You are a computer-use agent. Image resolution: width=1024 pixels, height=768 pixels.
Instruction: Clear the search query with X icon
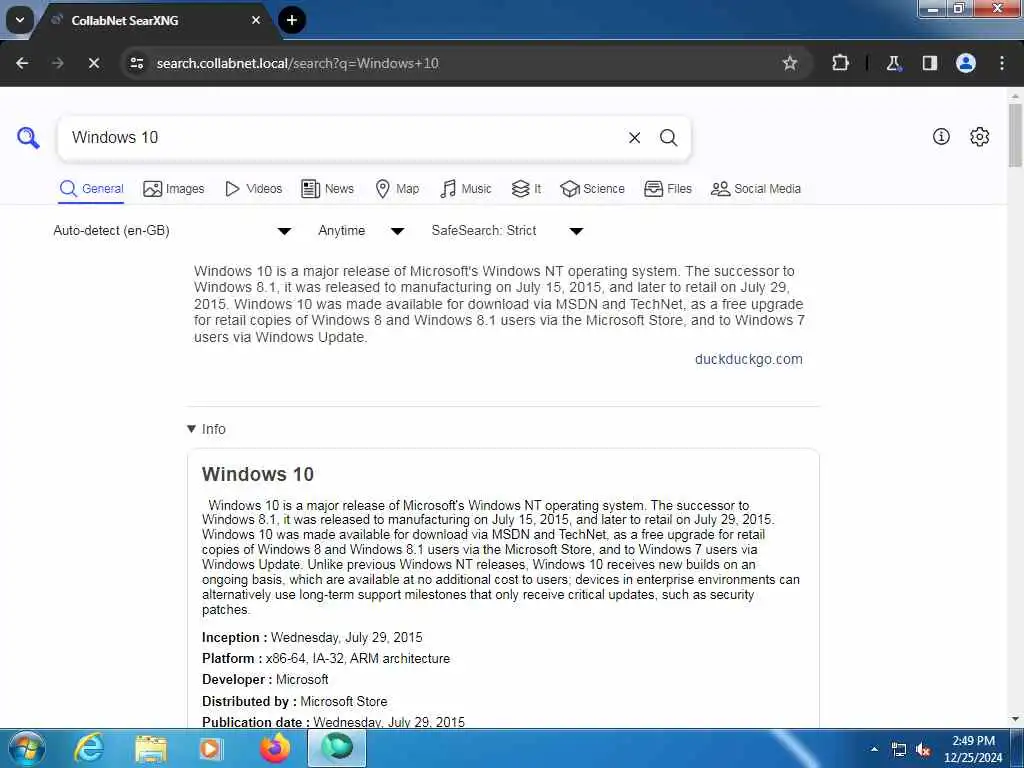tap(634, 138)
